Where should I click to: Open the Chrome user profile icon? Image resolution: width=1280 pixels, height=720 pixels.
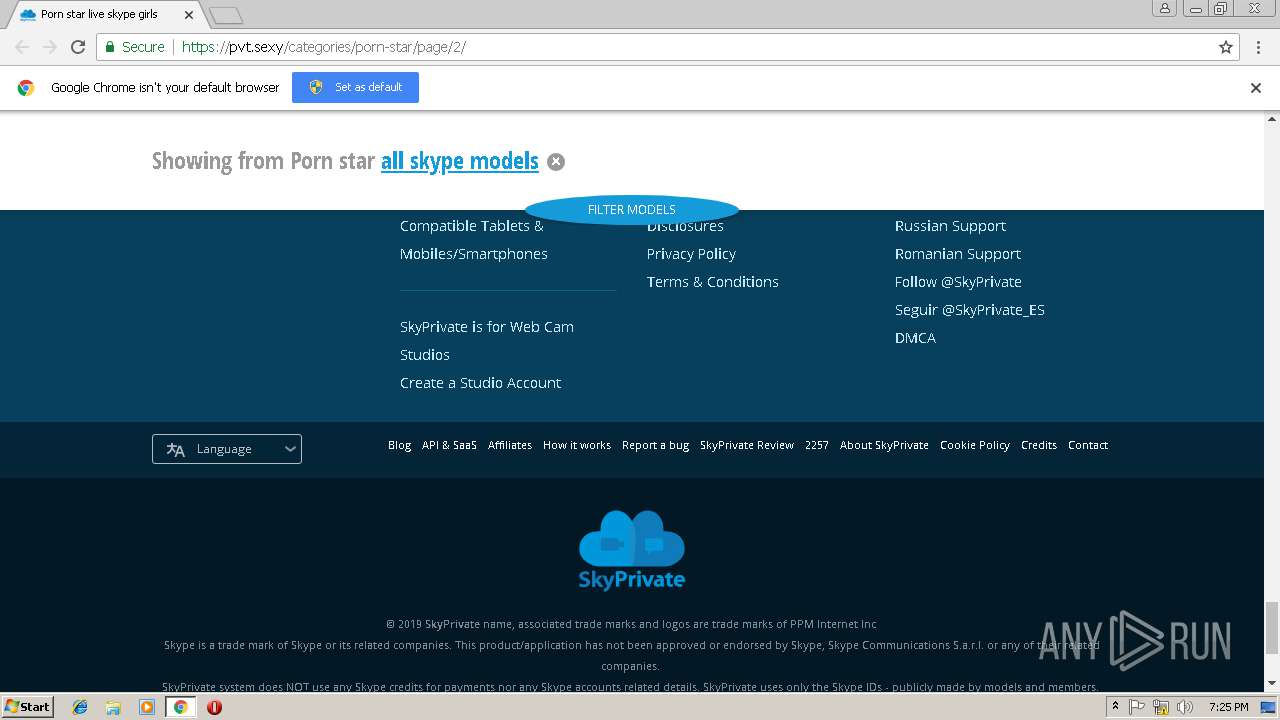point(1165,9)
